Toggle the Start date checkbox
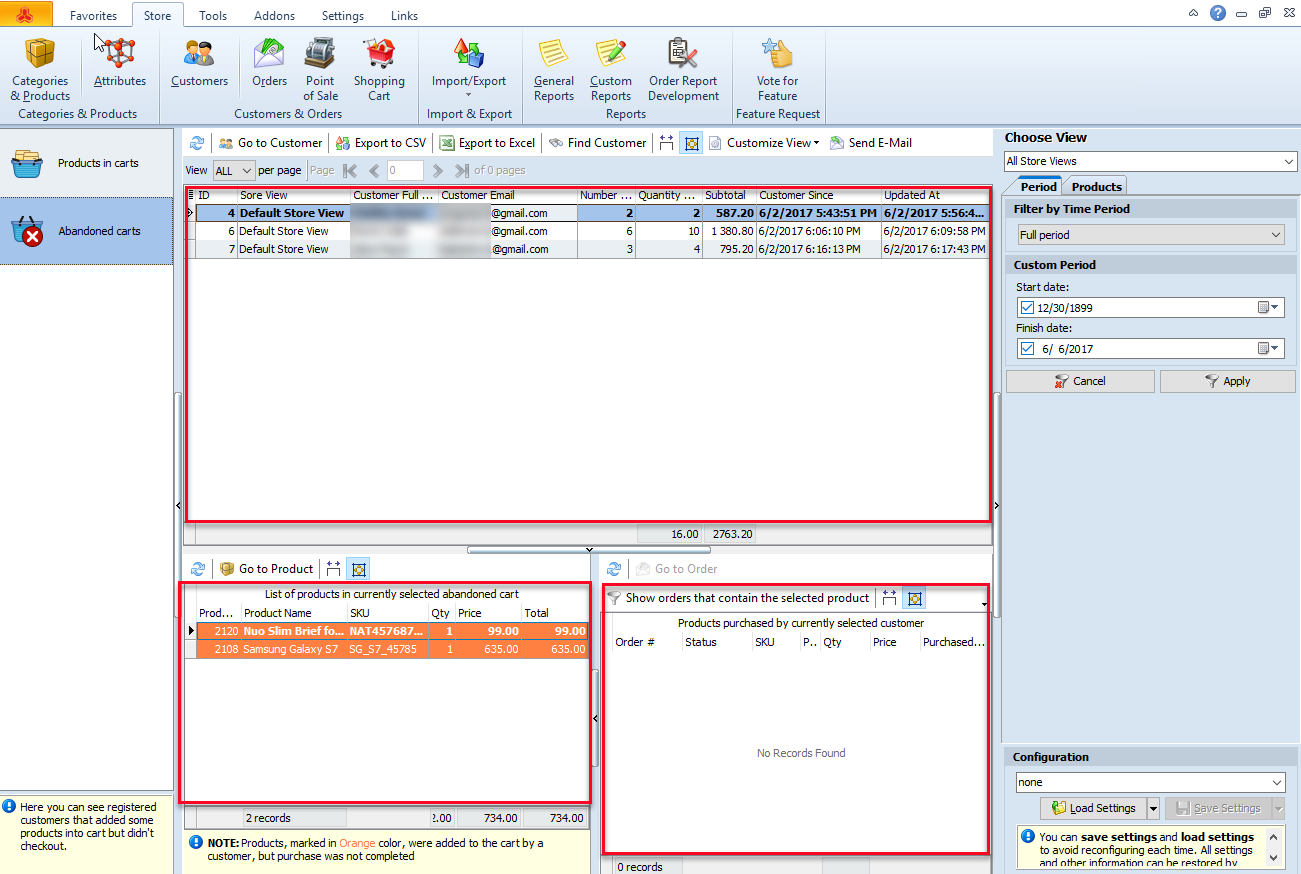The width and height of the screenshot is (1301, 874). coord(1027,308)
